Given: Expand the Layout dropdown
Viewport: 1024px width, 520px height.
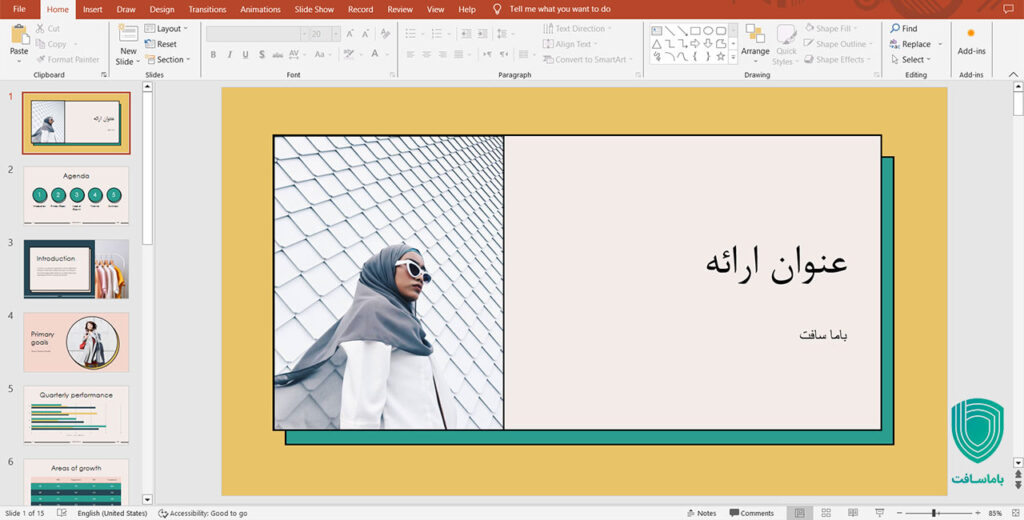Looking at the screenshot, I should [167, 29].
